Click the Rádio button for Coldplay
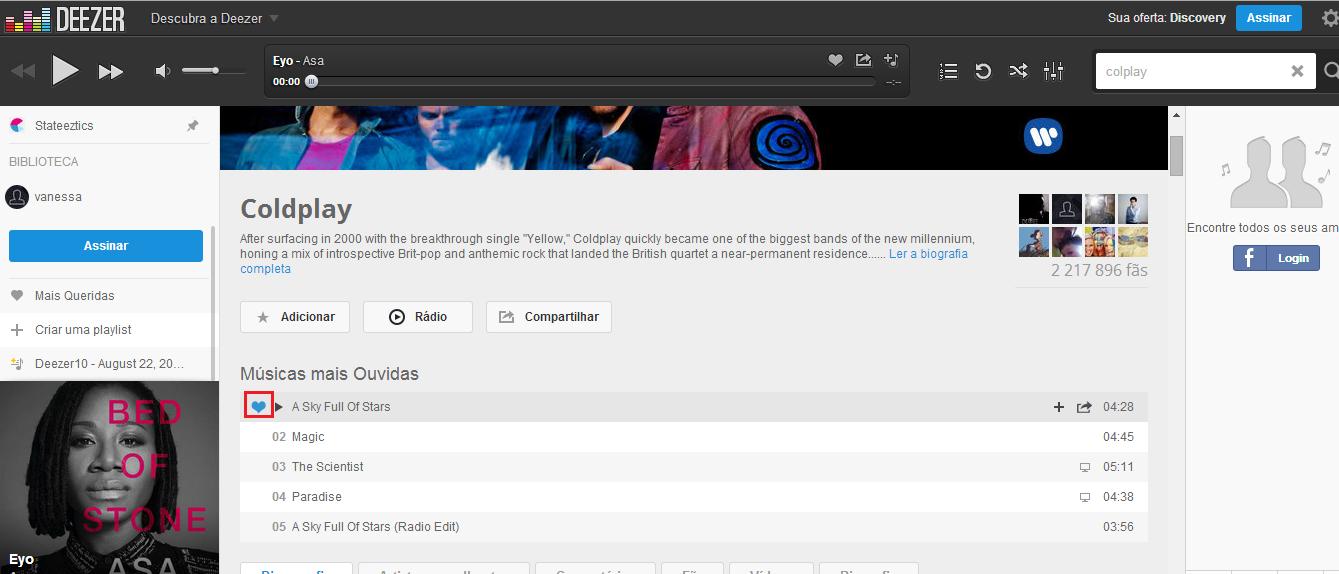Screen dimensions: 1339x574 pos(417,317)
